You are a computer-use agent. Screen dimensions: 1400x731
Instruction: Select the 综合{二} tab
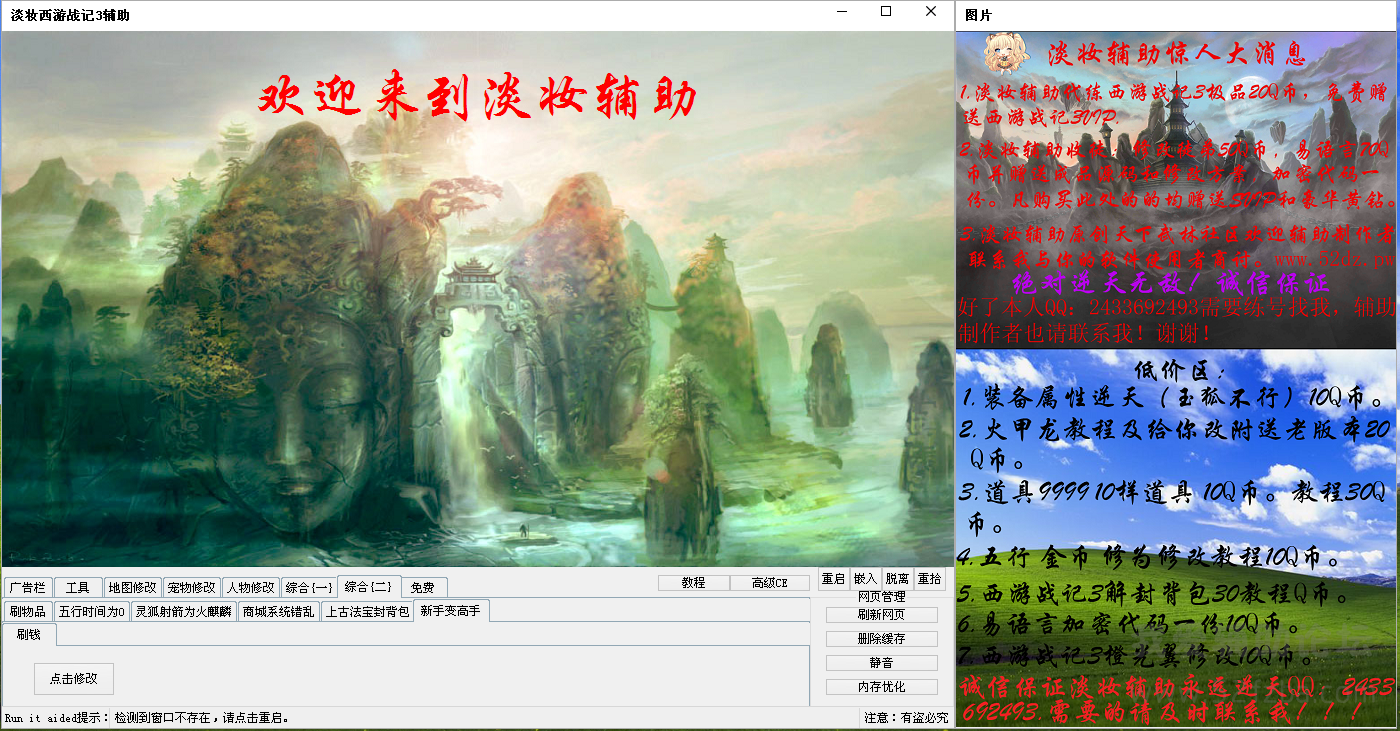[x=370, y=586]
